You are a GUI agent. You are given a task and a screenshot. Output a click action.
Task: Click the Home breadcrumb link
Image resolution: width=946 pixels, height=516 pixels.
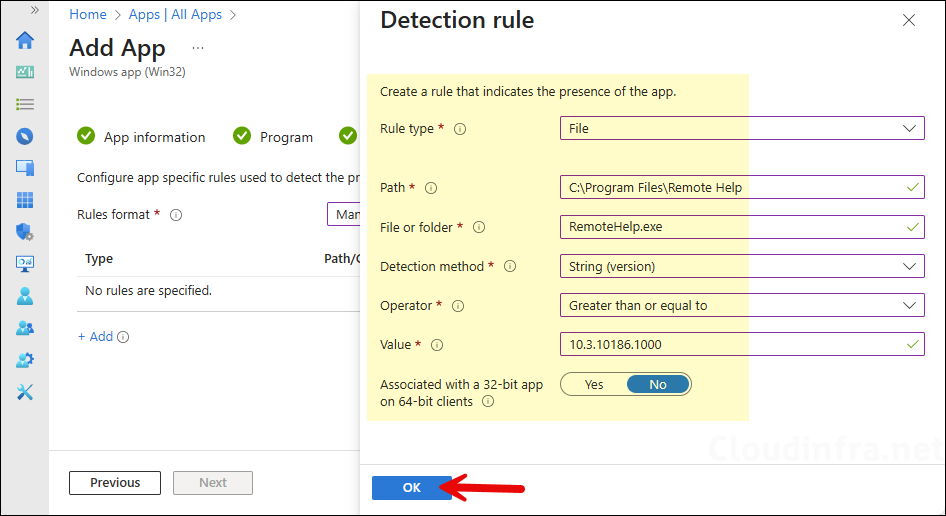click(x=88, y=14)
